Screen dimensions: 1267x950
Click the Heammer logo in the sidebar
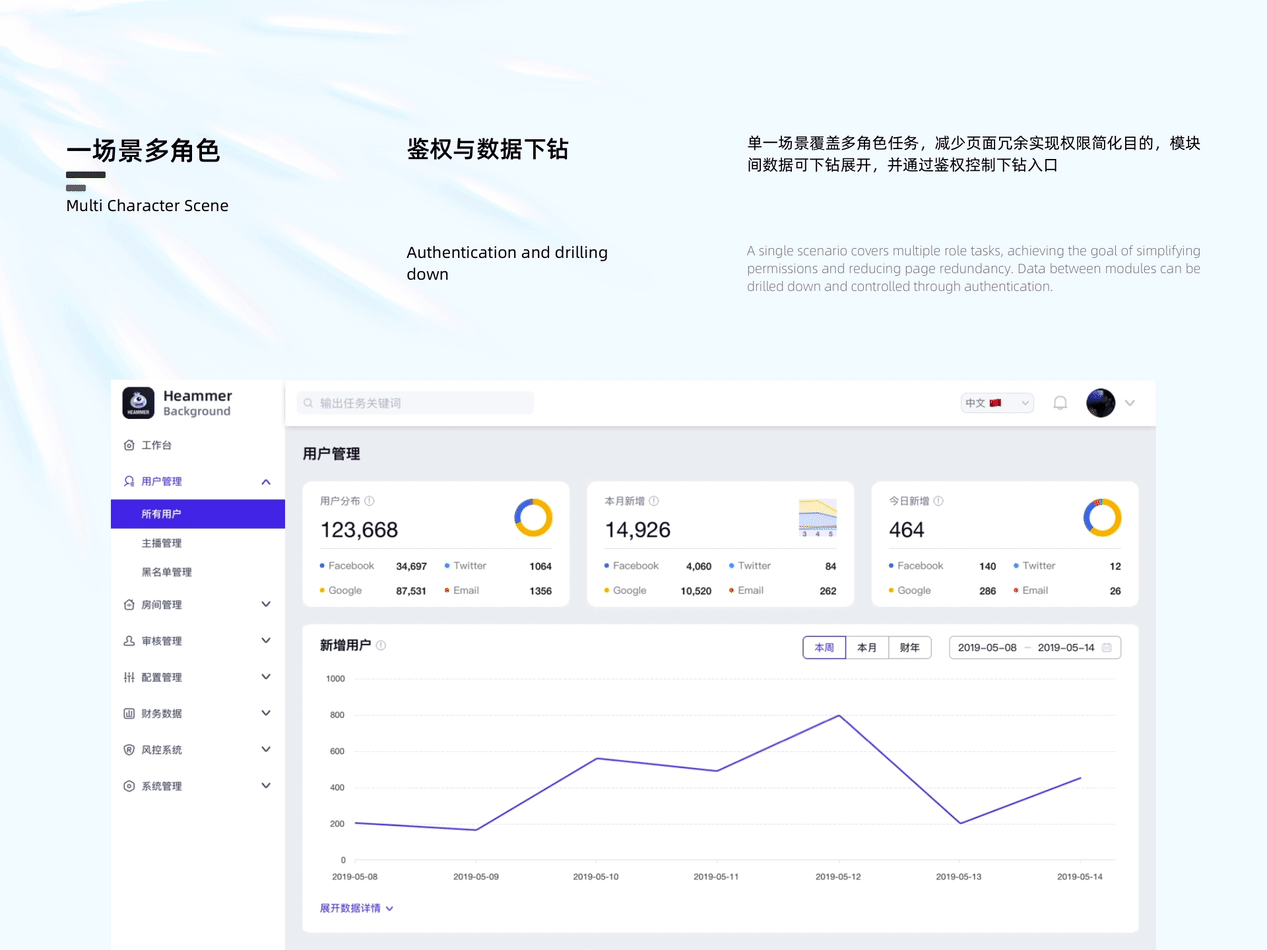tap(137, 402)
